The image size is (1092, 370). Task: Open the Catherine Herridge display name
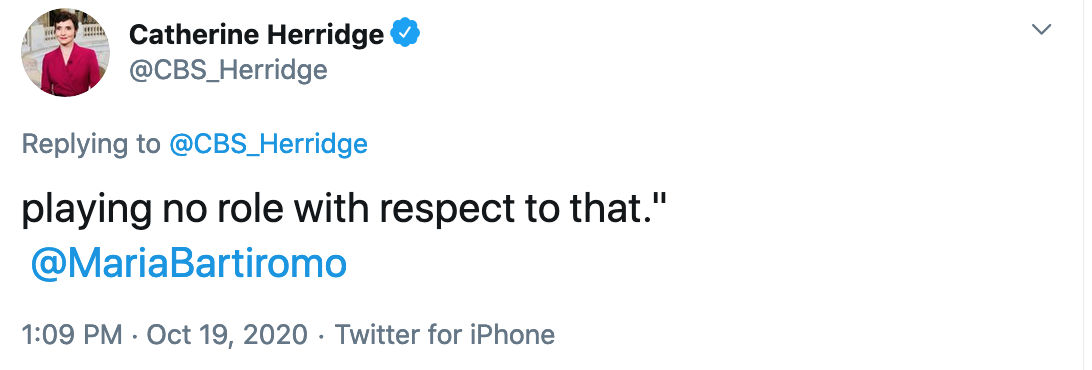256,34
